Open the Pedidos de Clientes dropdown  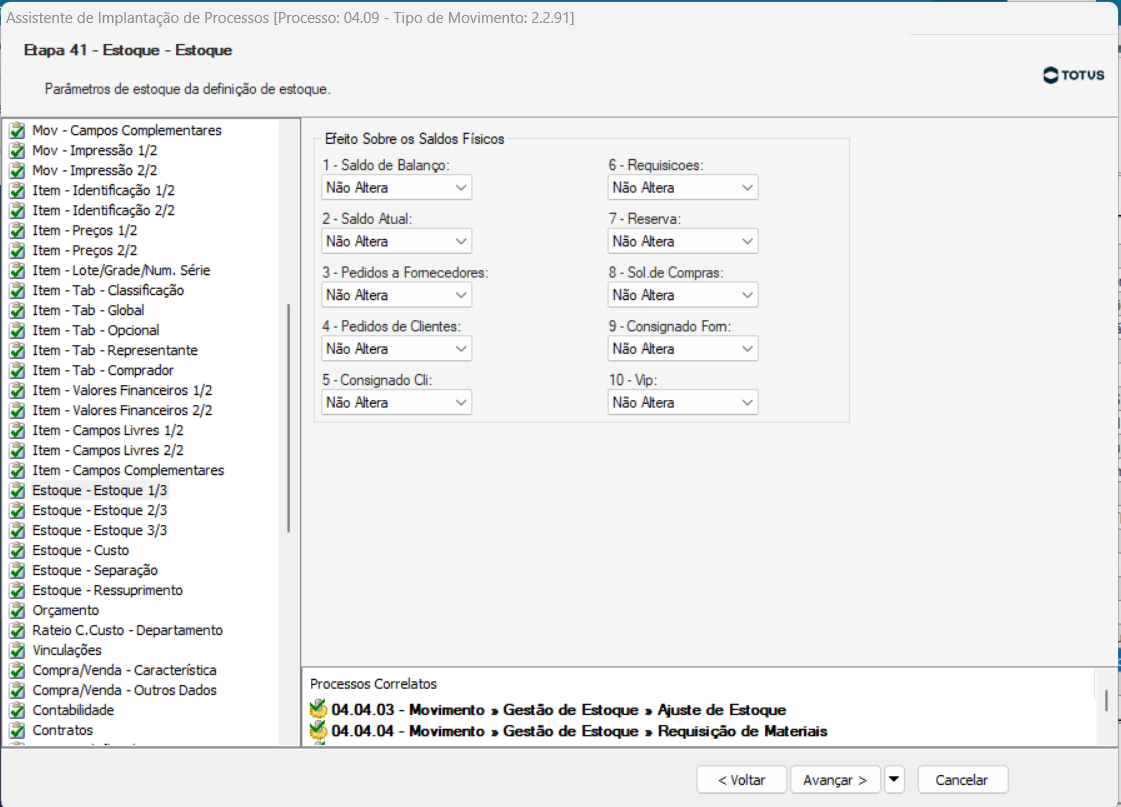coord(396,349)
